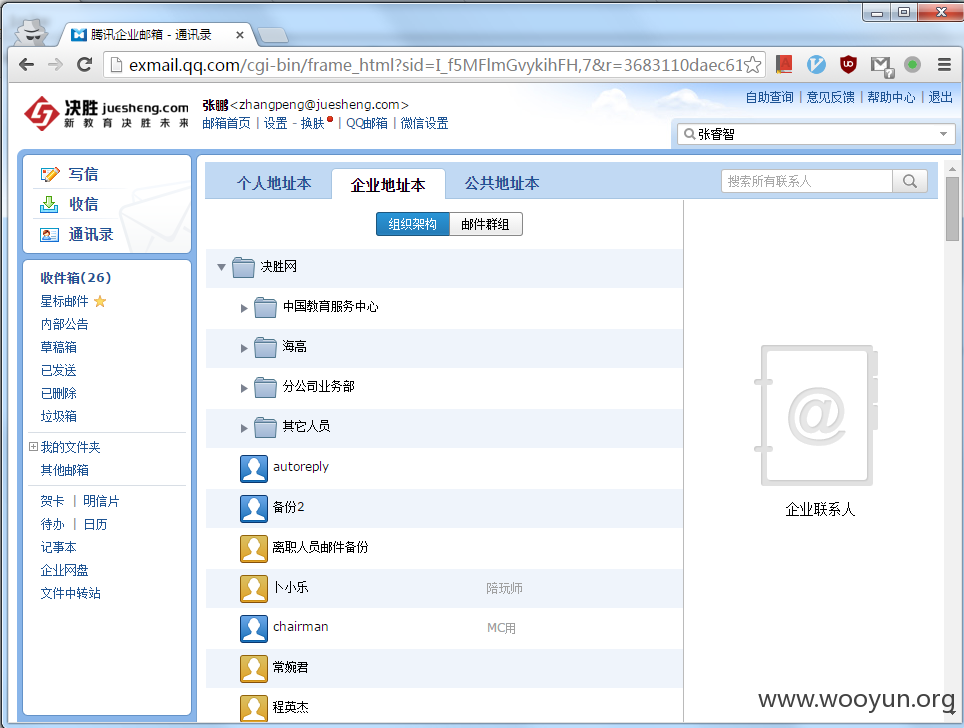
Task: Click 意见反馈 link
Action: (x=831, y=97)
